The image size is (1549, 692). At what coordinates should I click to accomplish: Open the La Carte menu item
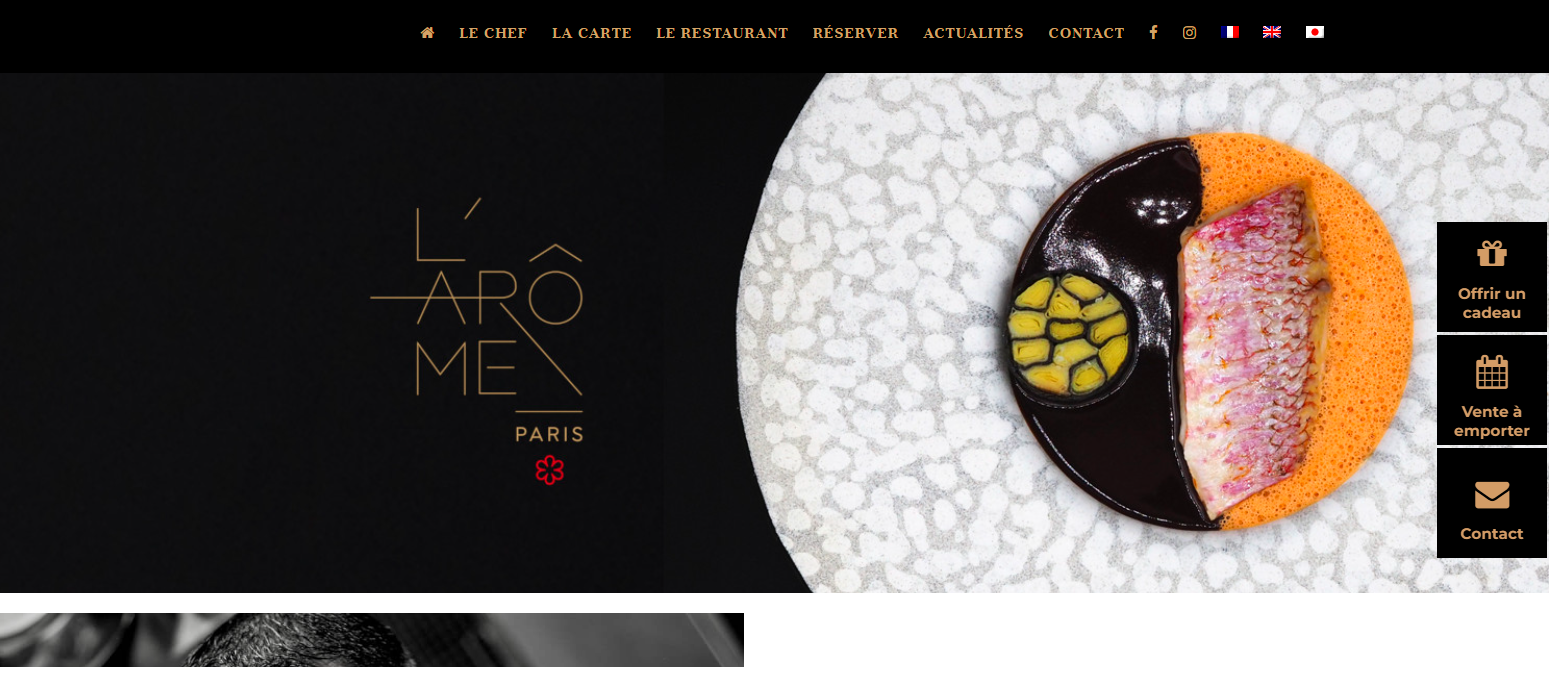(592, 33)
